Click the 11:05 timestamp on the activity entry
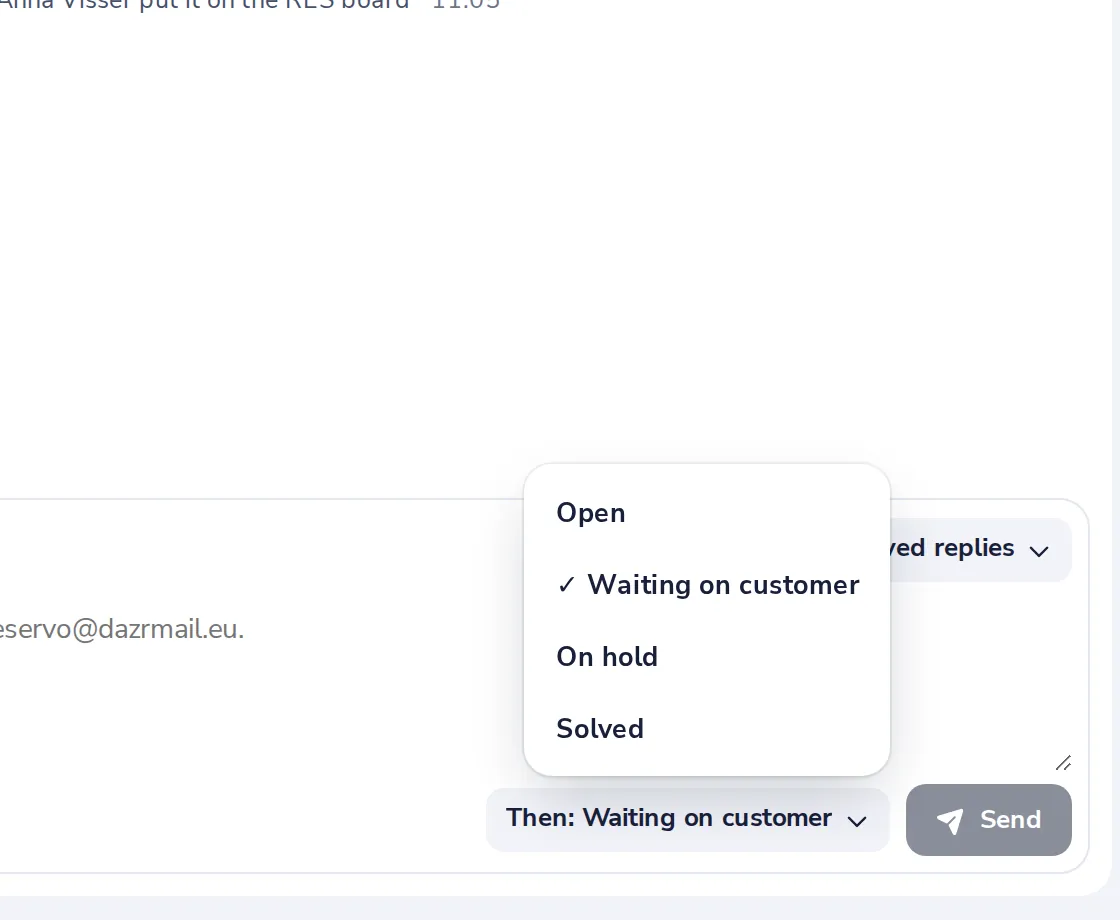This screenshot has width=1120, height=920. [466, 4]
